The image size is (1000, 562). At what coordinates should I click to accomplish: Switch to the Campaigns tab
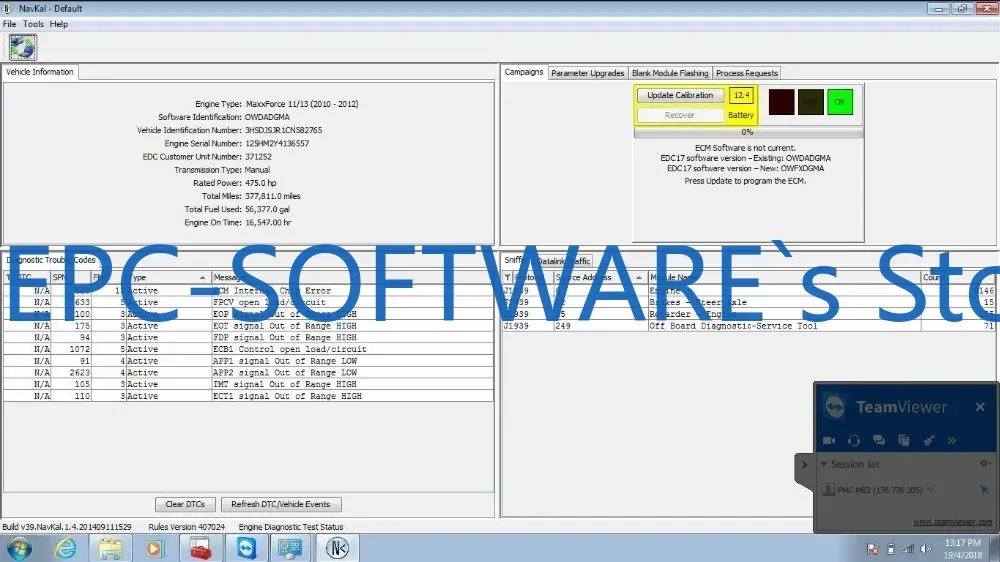tap(524, 72)
